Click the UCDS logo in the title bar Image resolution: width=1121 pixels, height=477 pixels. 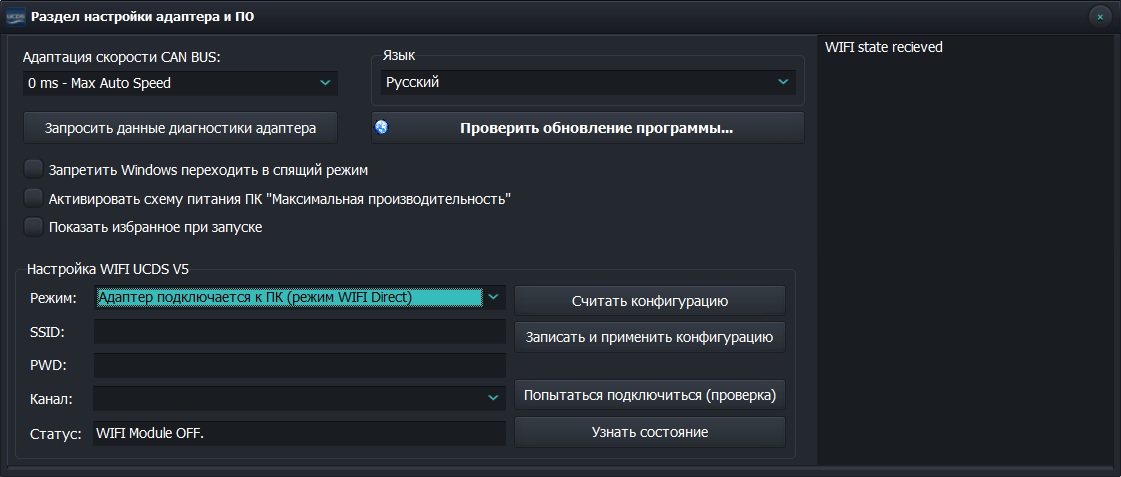coord(15,16)
